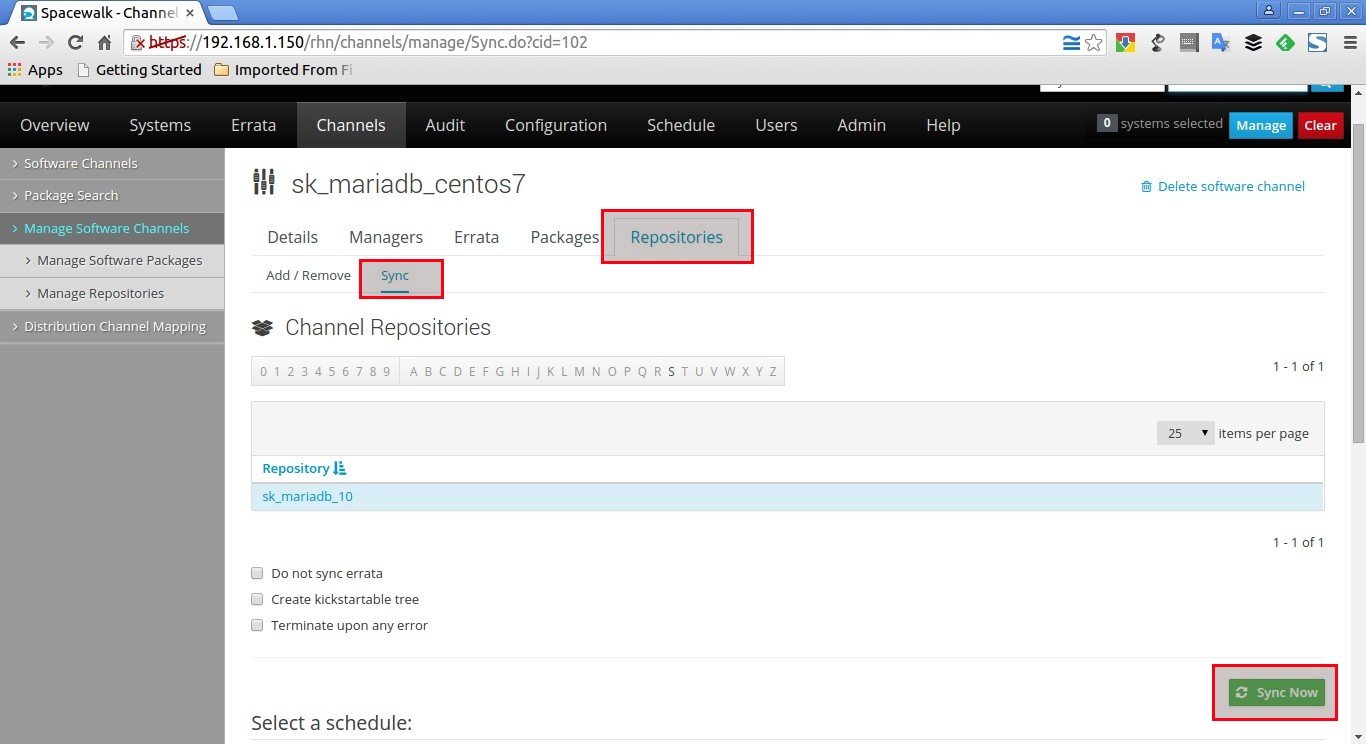
Task: Sort repositories using the Repository sort icon
Action: (340, 468)
